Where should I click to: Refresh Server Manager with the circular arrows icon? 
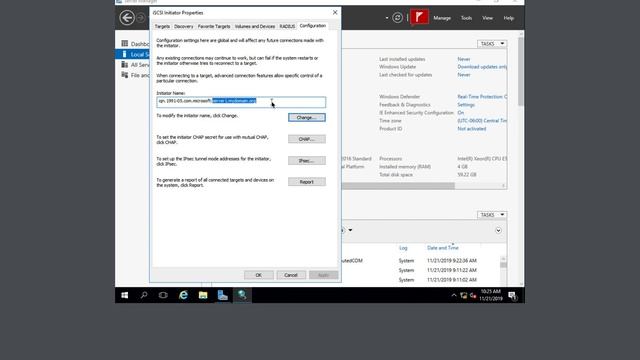point(397,18)
